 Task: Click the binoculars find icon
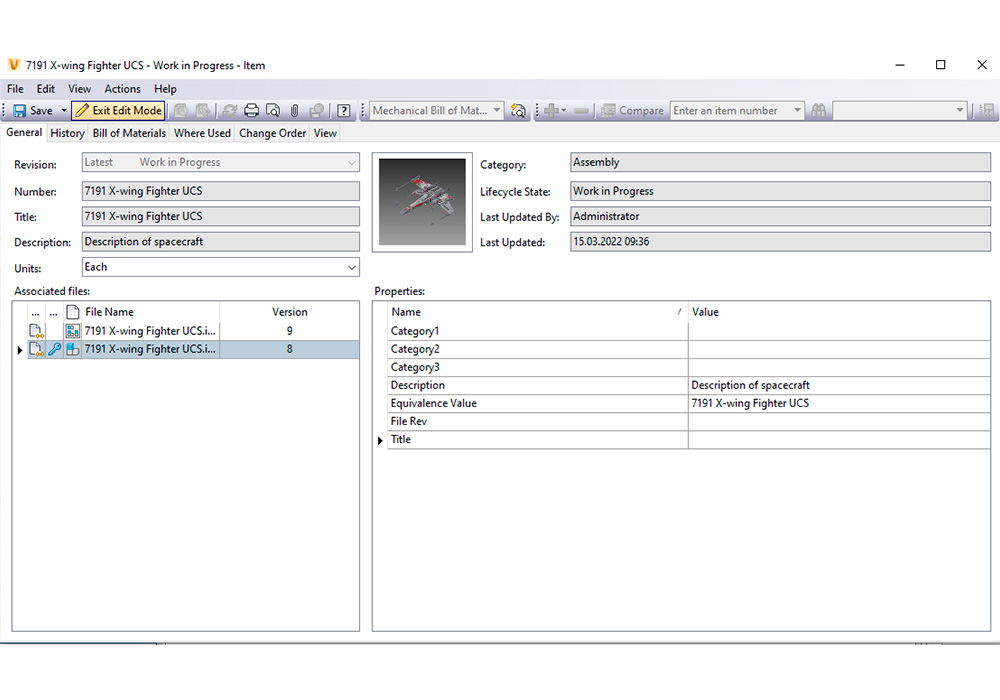tap(819, 111)
